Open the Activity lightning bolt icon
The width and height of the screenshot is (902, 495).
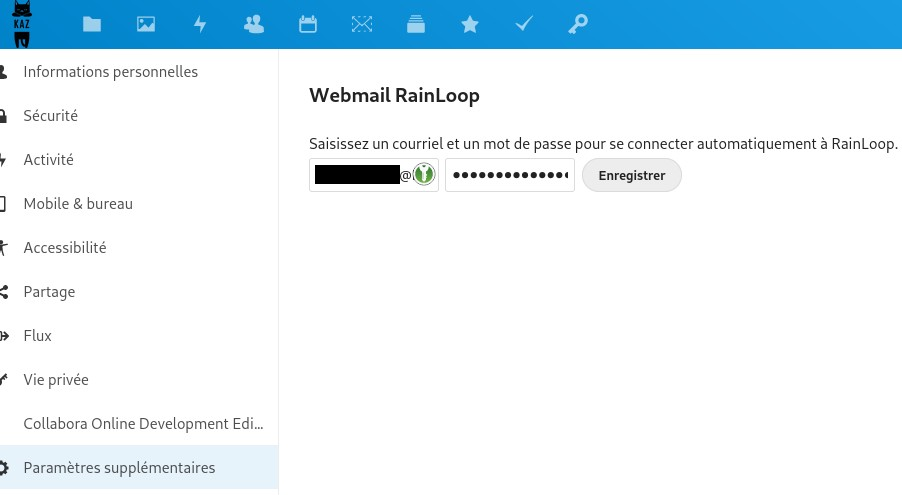coord(200,25)
